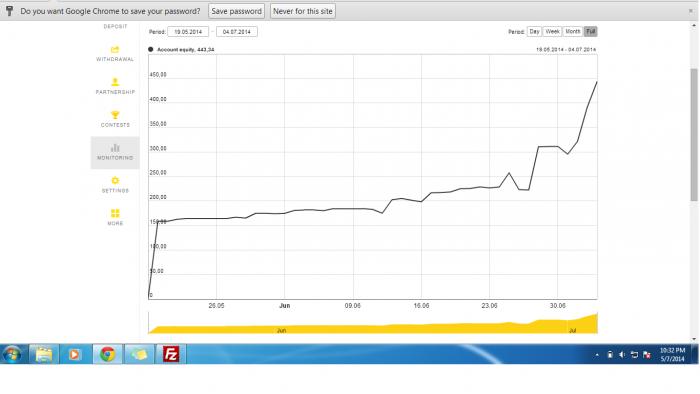Click the Deposit label in sidebar

click(x=115, y=27)
